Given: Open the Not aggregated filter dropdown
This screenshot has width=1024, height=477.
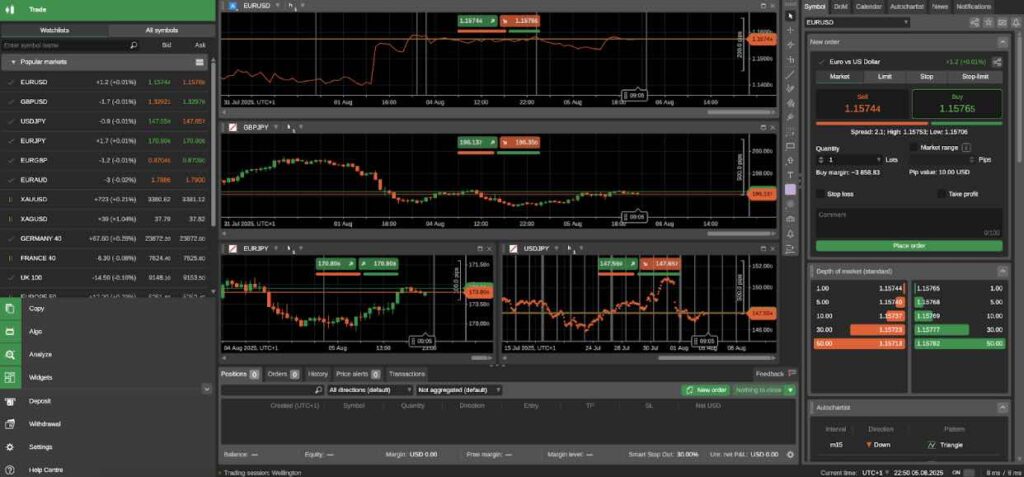Looking at the screenshot, I should (458, 390).
